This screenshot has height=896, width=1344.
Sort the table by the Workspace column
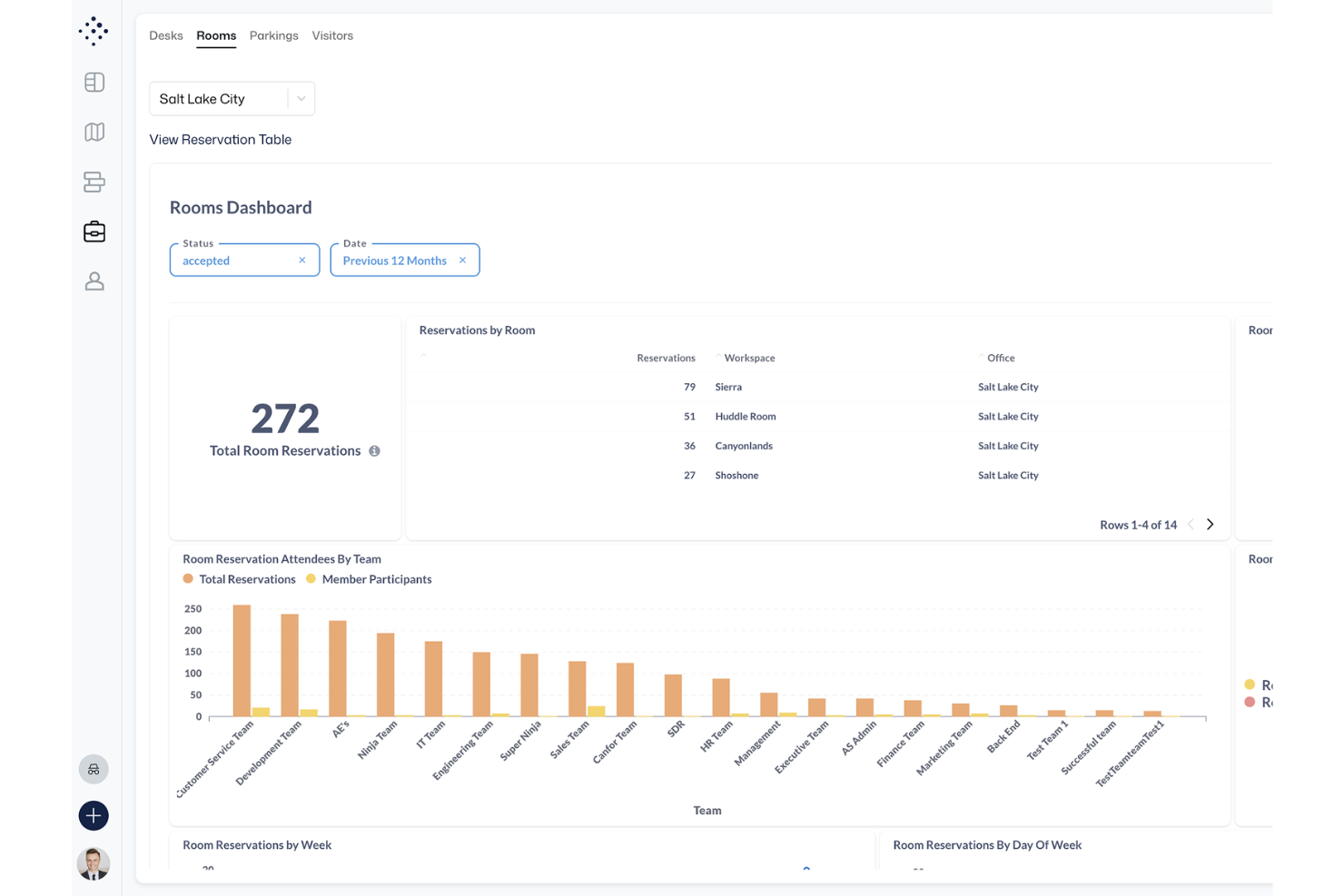pyautogui.click(x=749, y=357)
